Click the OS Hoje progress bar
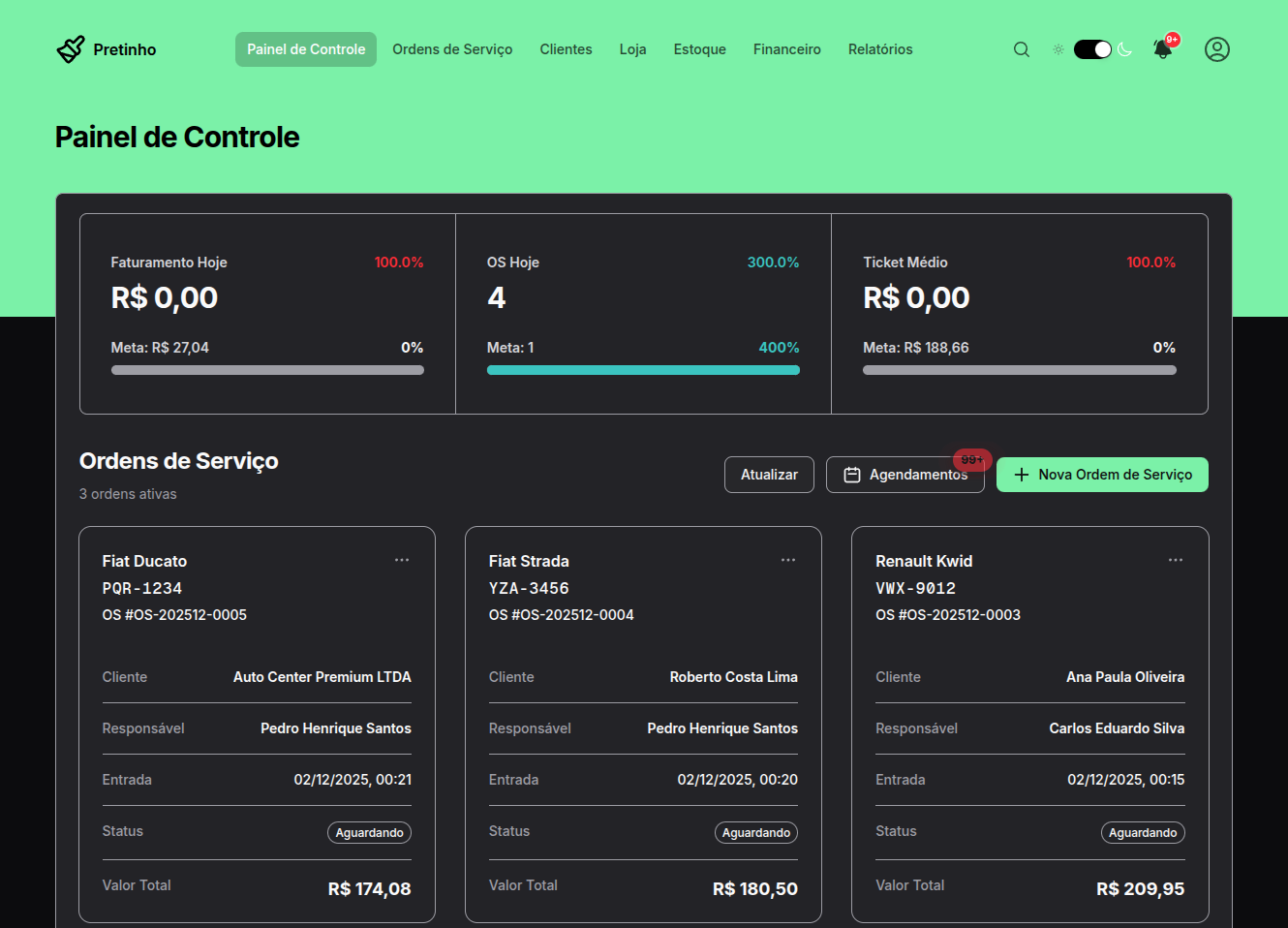Viewport: 1288px width, 928px height. [643, 370]
